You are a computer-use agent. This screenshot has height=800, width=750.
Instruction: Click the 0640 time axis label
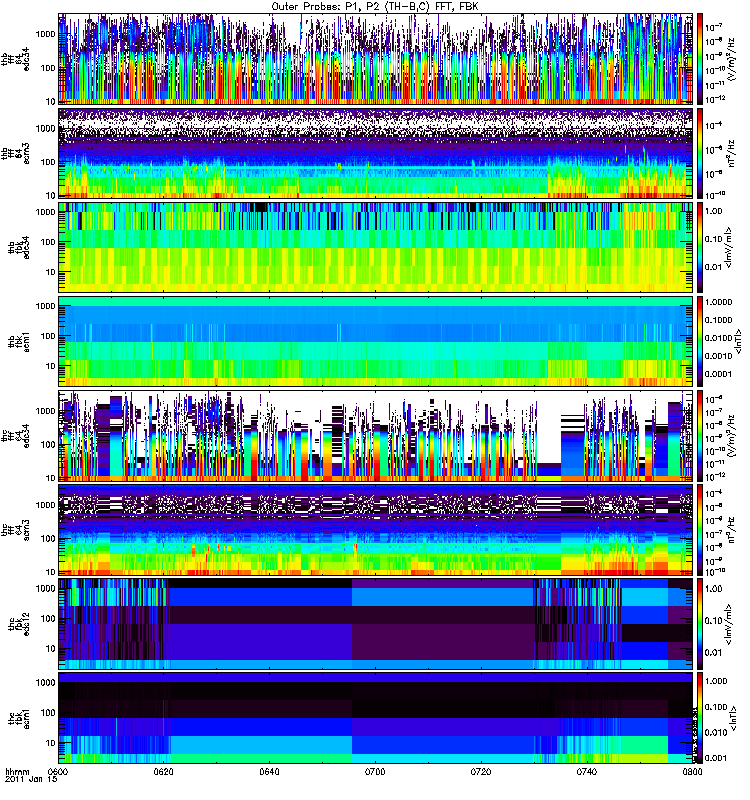[269, 772]
